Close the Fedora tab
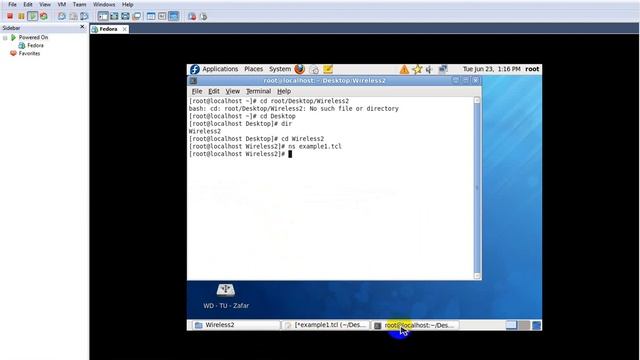Viewport: 640px width, 360px height. point(124,29)
